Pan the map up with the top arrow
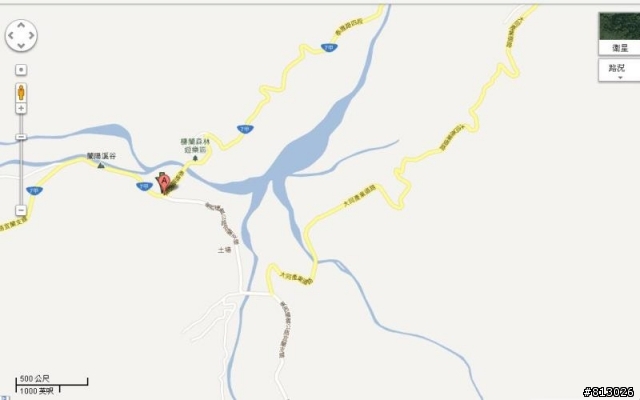The image size is (640, 400). 21,25
